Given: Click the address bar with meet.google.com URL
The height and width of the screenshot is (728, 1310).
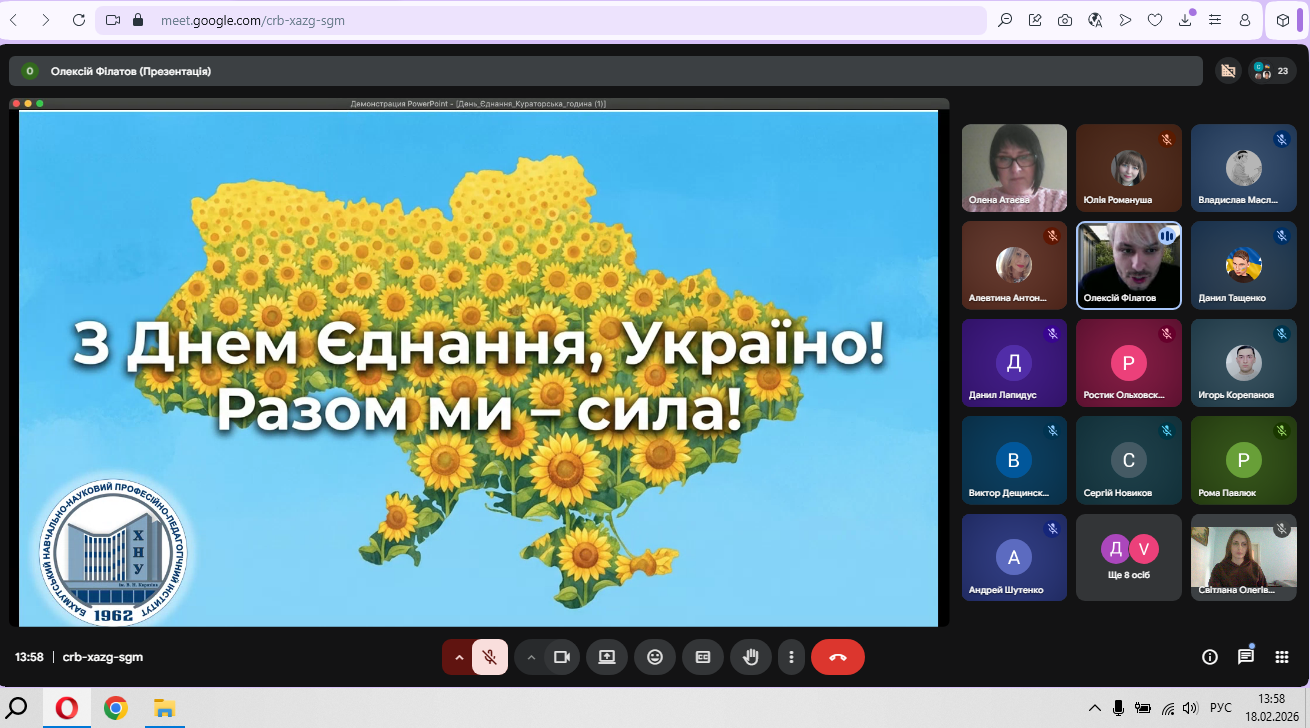Looking at the screenshot, I should (x=540, y=20).
